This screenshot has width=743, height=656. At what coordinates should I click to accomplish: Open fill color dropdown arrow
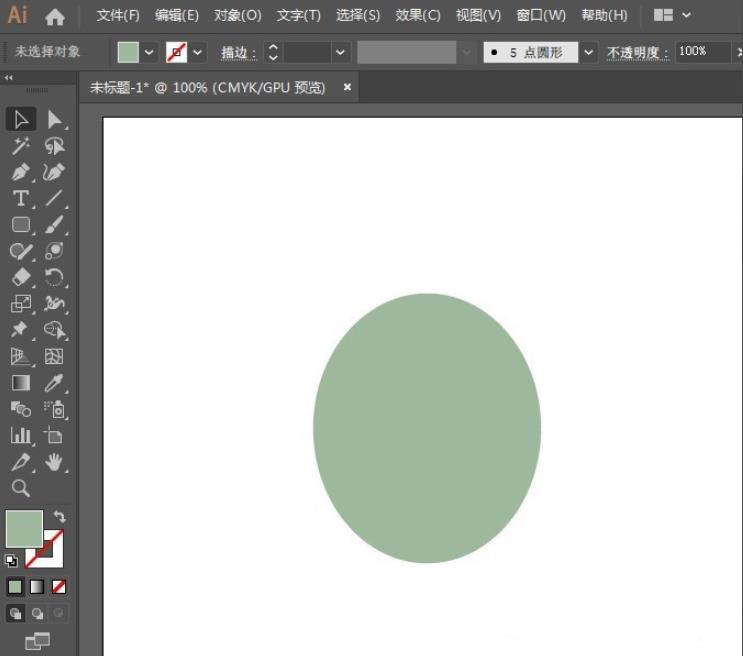(149, 52)
